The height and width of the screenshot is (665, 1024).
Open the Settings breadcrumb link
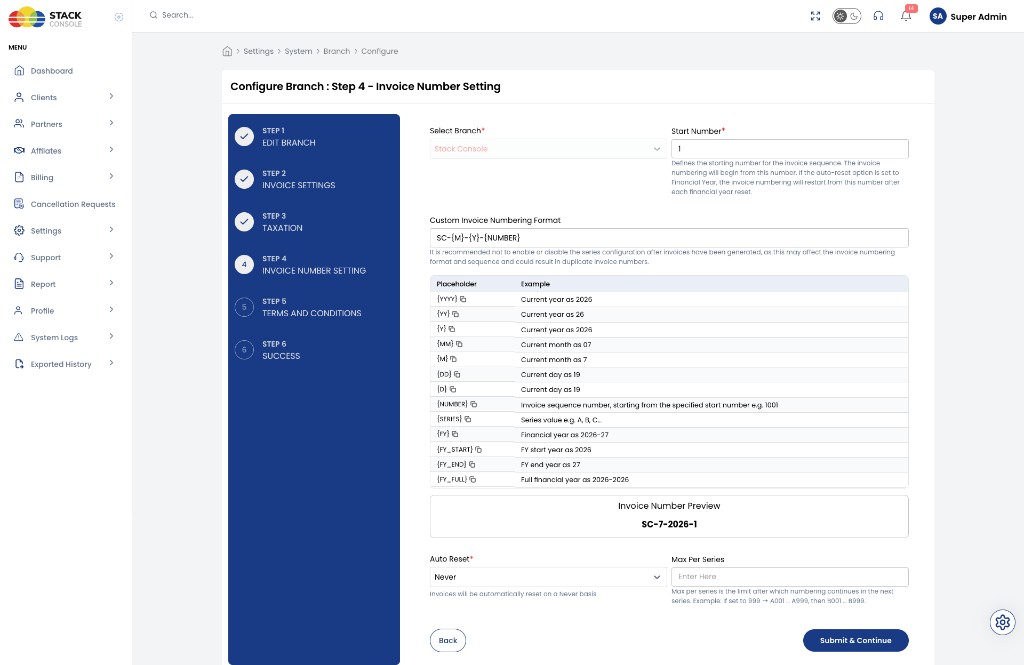pos(258,51)
